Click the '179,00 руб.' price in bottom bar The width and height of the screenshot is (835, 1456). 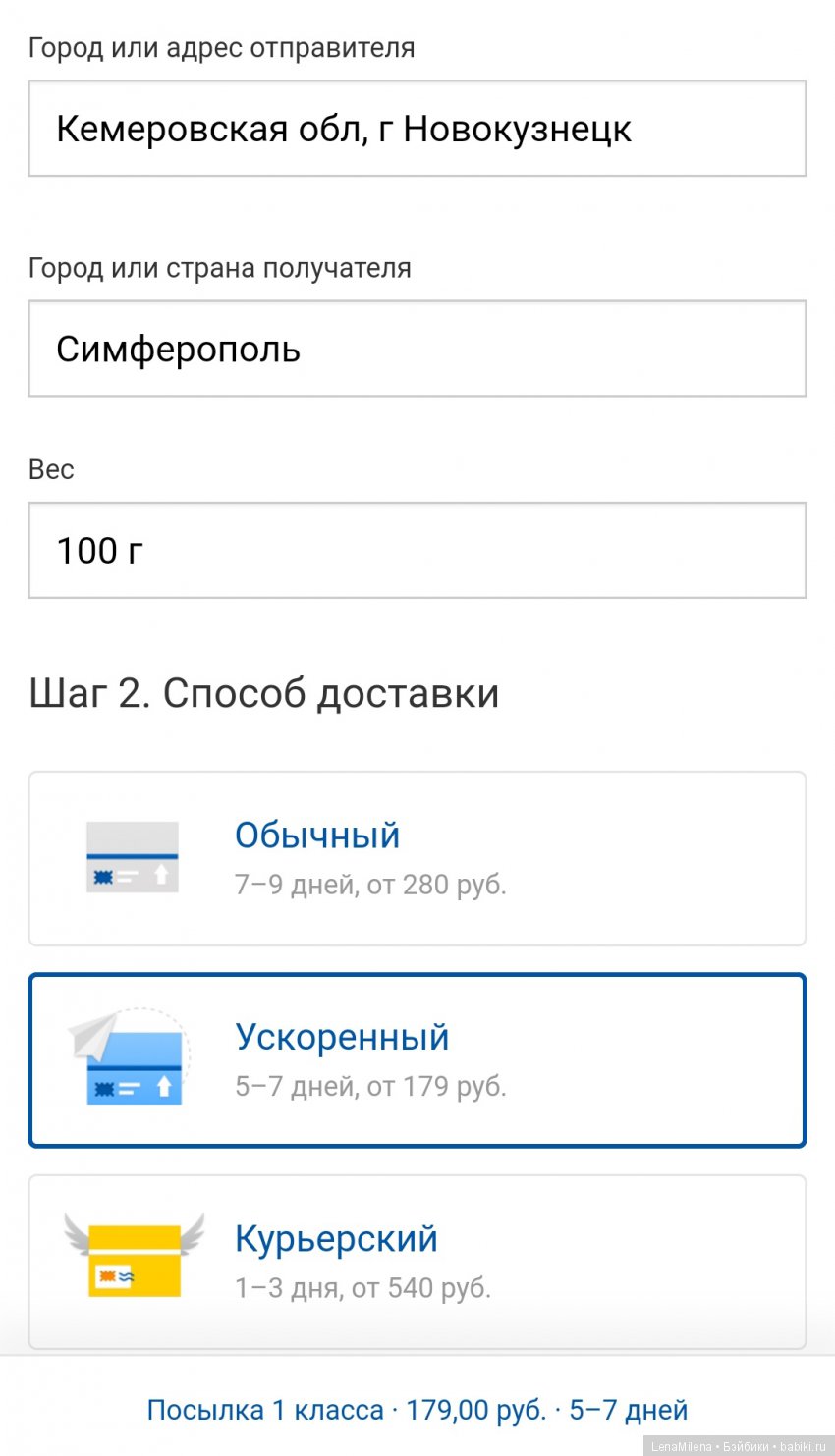click(x=475, y=1410)
